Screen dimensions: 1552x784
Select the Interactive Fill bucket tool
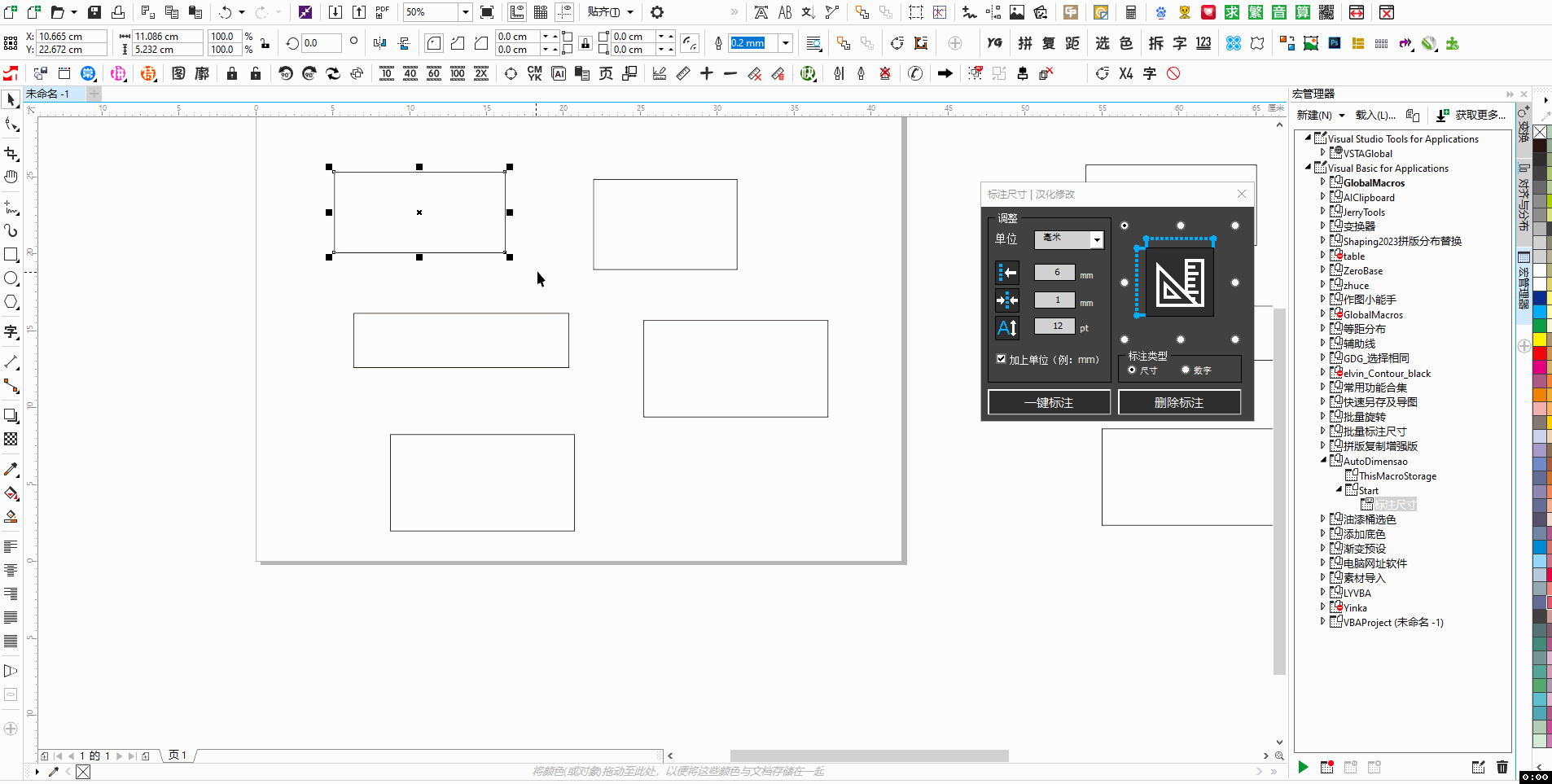coord(11,493)
